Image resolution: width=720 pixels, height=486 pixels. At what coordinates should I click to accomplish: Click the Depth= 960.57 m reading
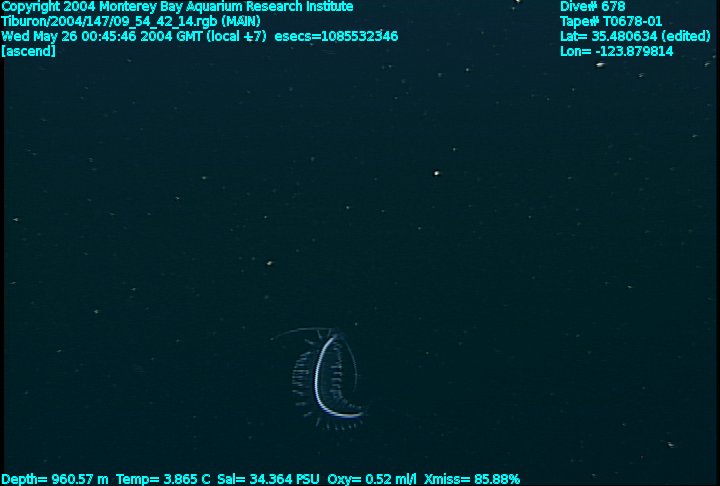pyautogui.click(x=55, y=479)
